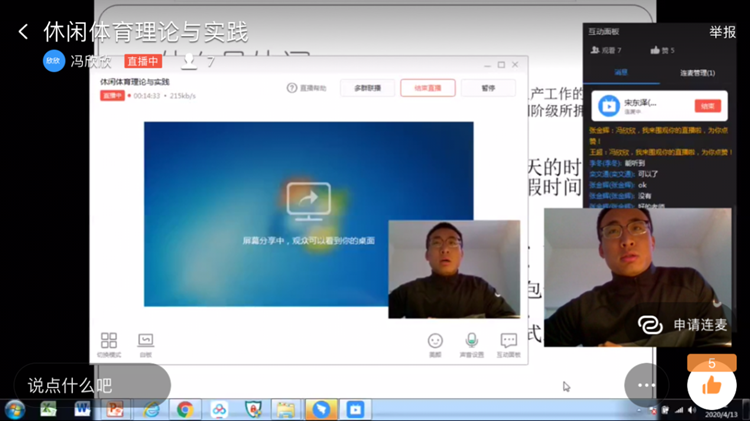750x421 pixels.
Task: Click the pause broadcast button
Action: [488, 88]
